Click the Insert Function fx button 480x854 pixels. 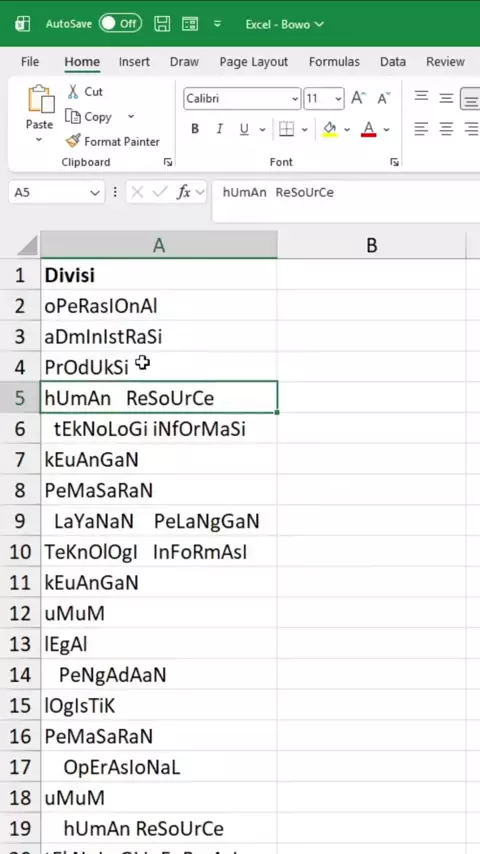pos(184,192)
